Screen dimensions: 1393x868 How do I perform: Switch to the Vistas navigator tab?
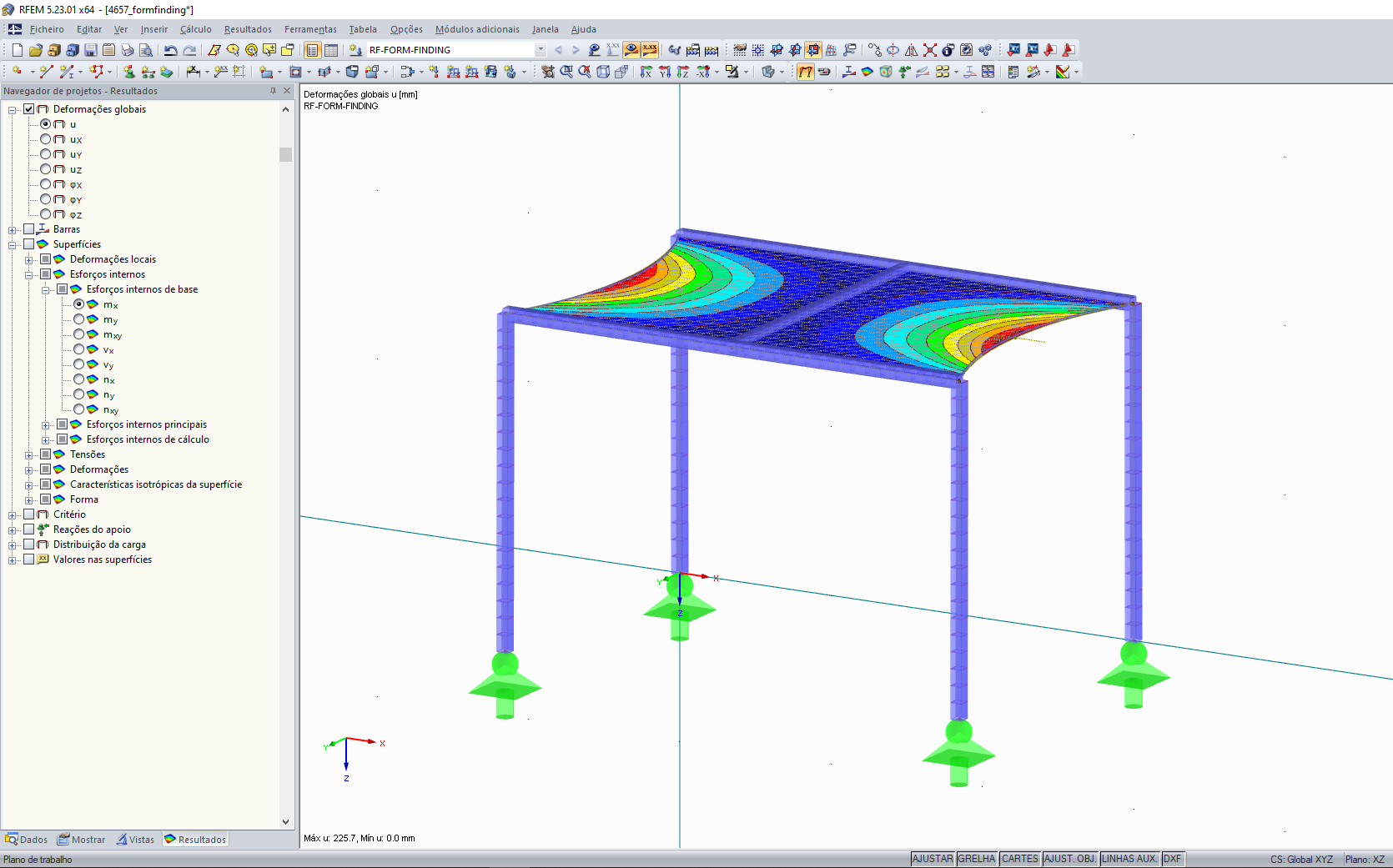point(135,840)
